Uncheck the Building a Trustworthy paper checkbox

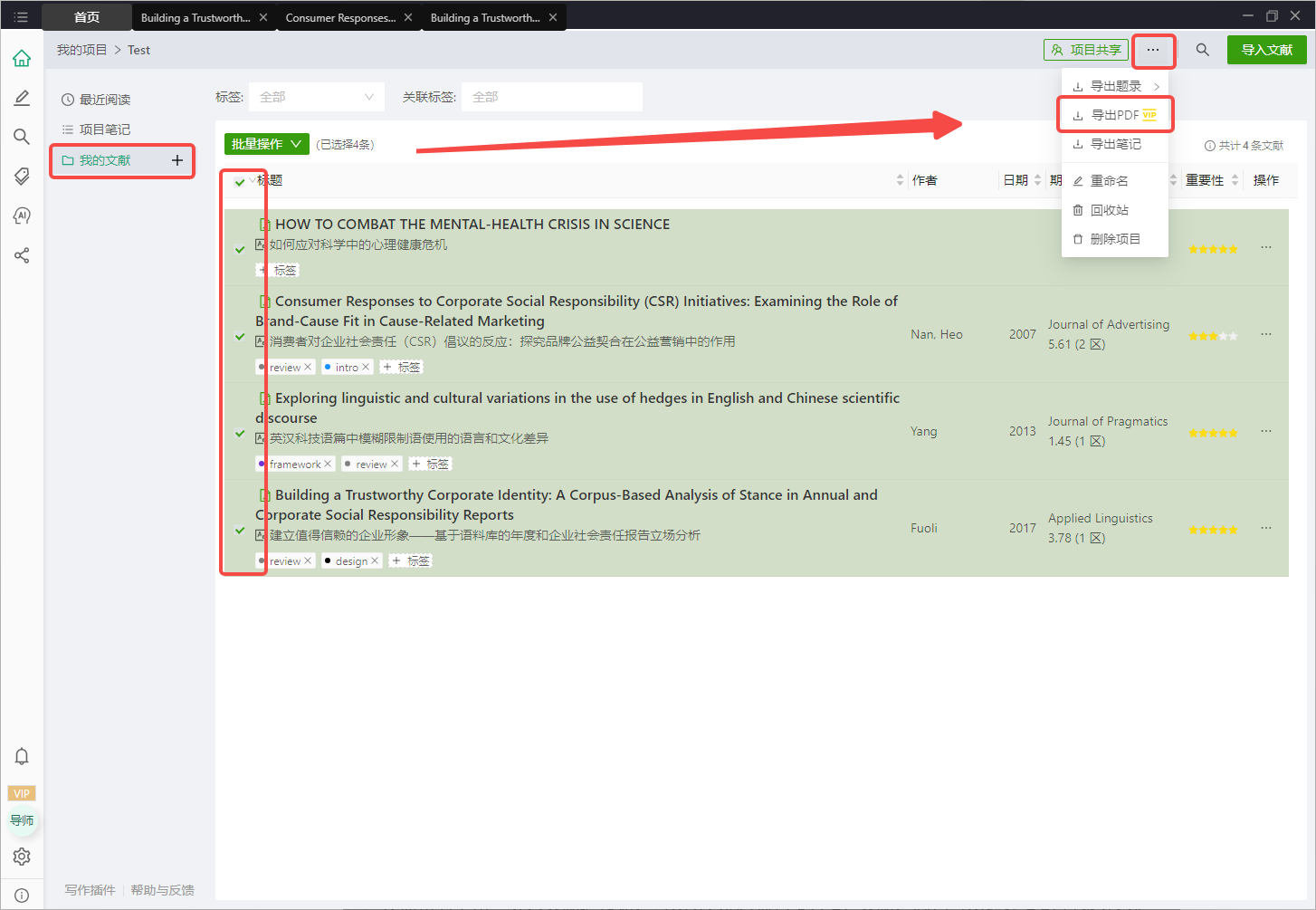click(240, 530)
